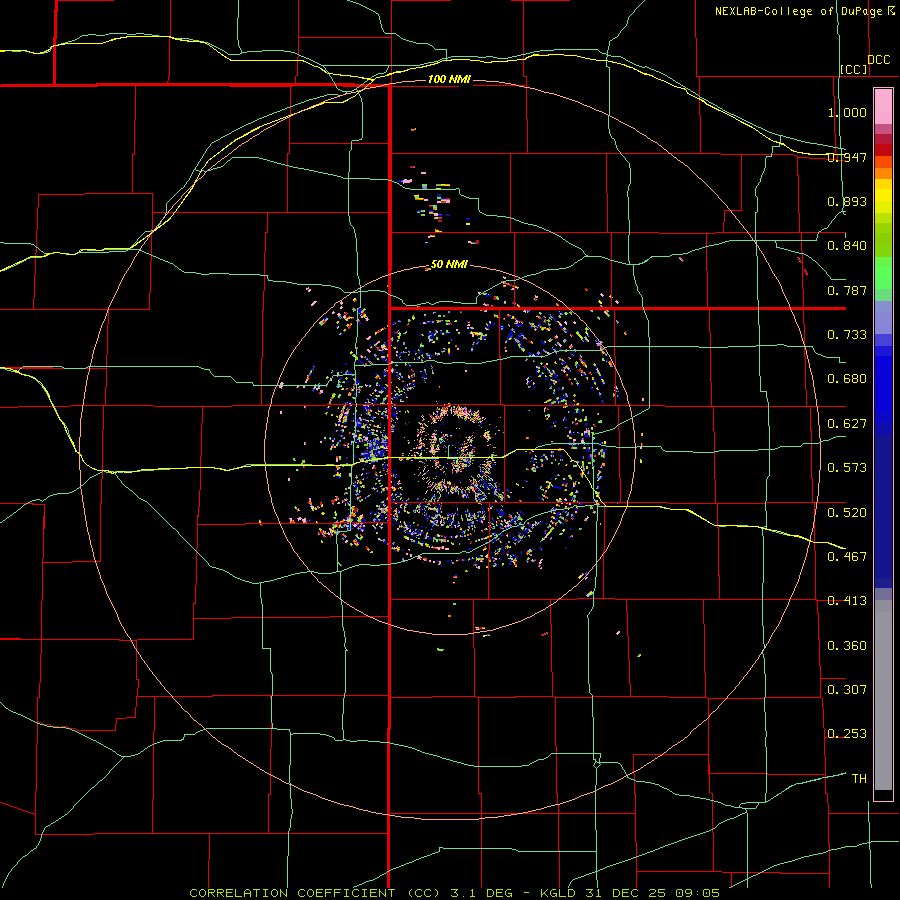
Task: Click the 31 DEC 25 date text
Action: [627, 893]
